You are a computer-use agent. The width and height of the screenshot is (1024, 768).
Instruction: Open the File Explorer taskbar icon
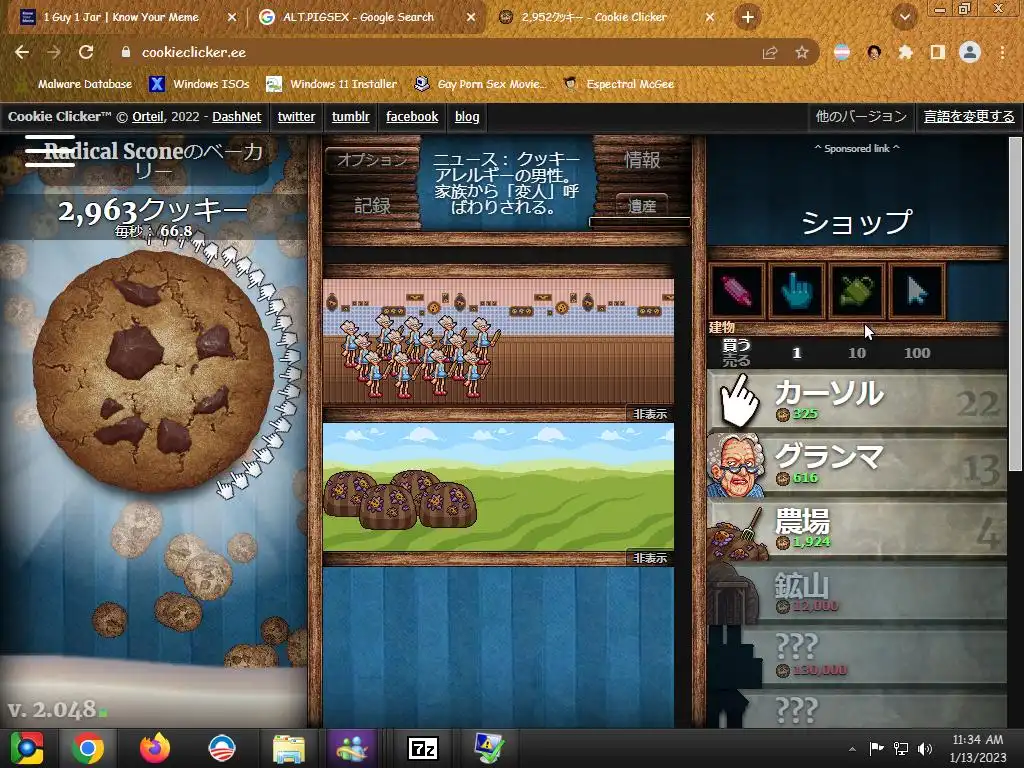[289, 748]
